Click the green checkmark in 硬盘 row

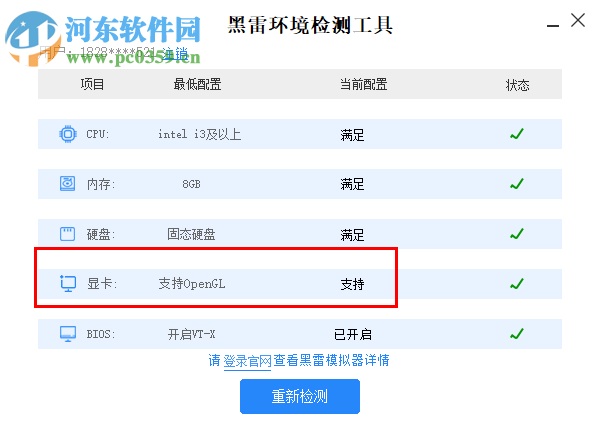tap(517, 234)
